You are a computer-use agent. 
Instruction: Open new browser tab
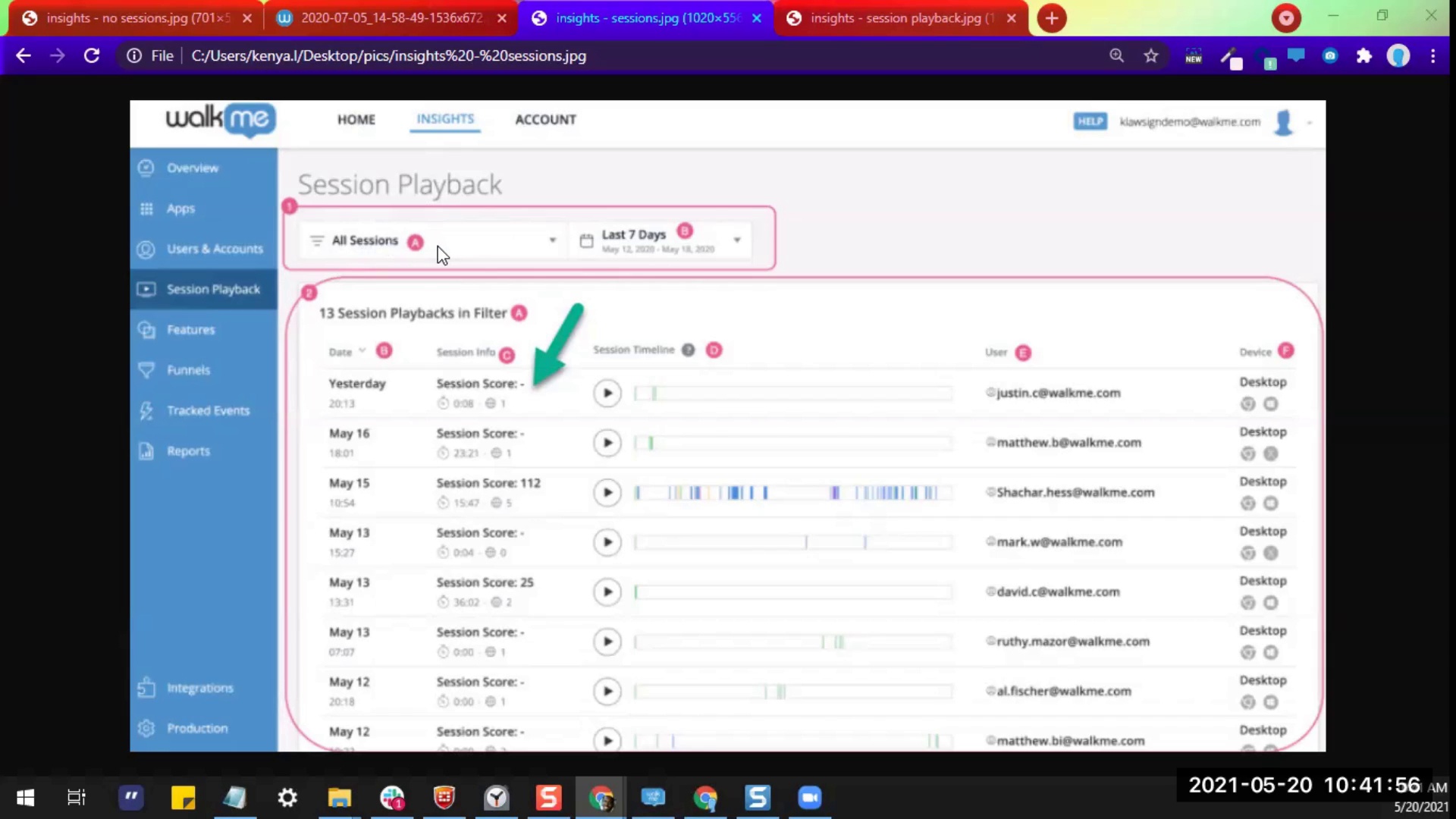1052,18
